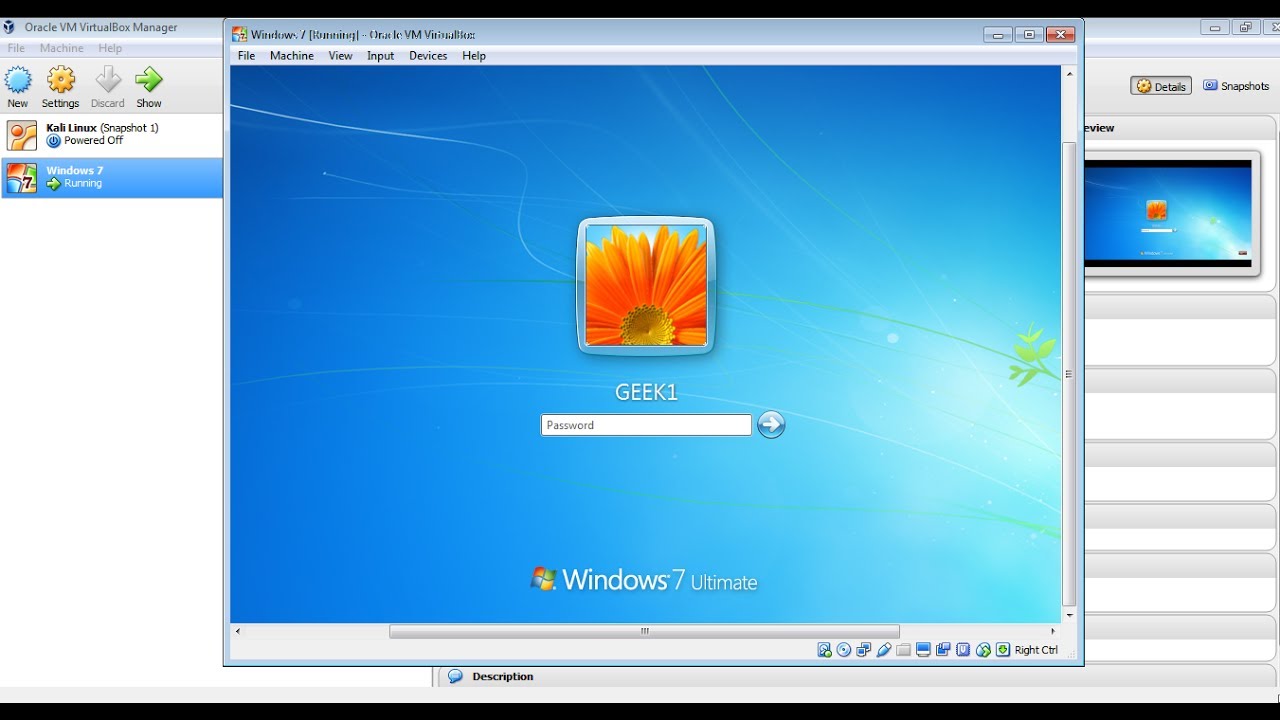Switch to the Snapshots view

click(x=1236, y=86)
